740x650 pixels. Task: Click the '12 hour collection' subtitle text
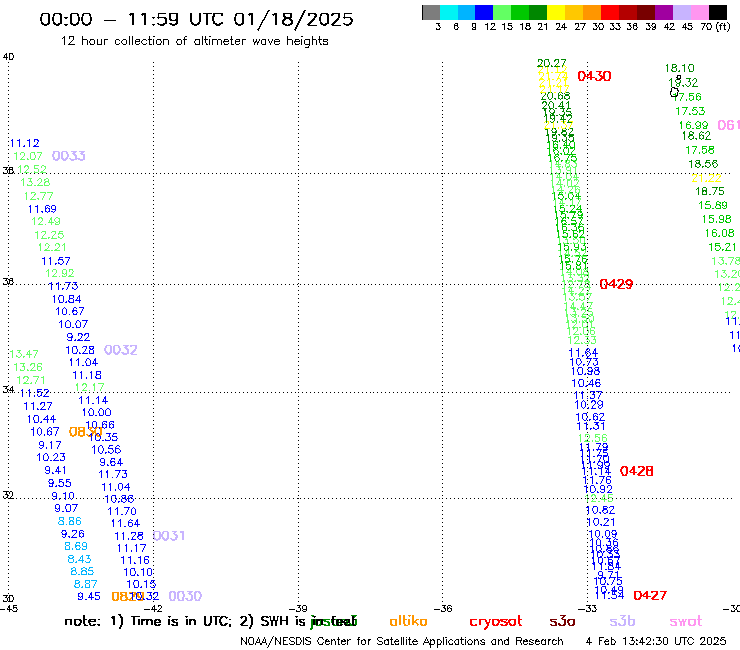click(194, 41)
